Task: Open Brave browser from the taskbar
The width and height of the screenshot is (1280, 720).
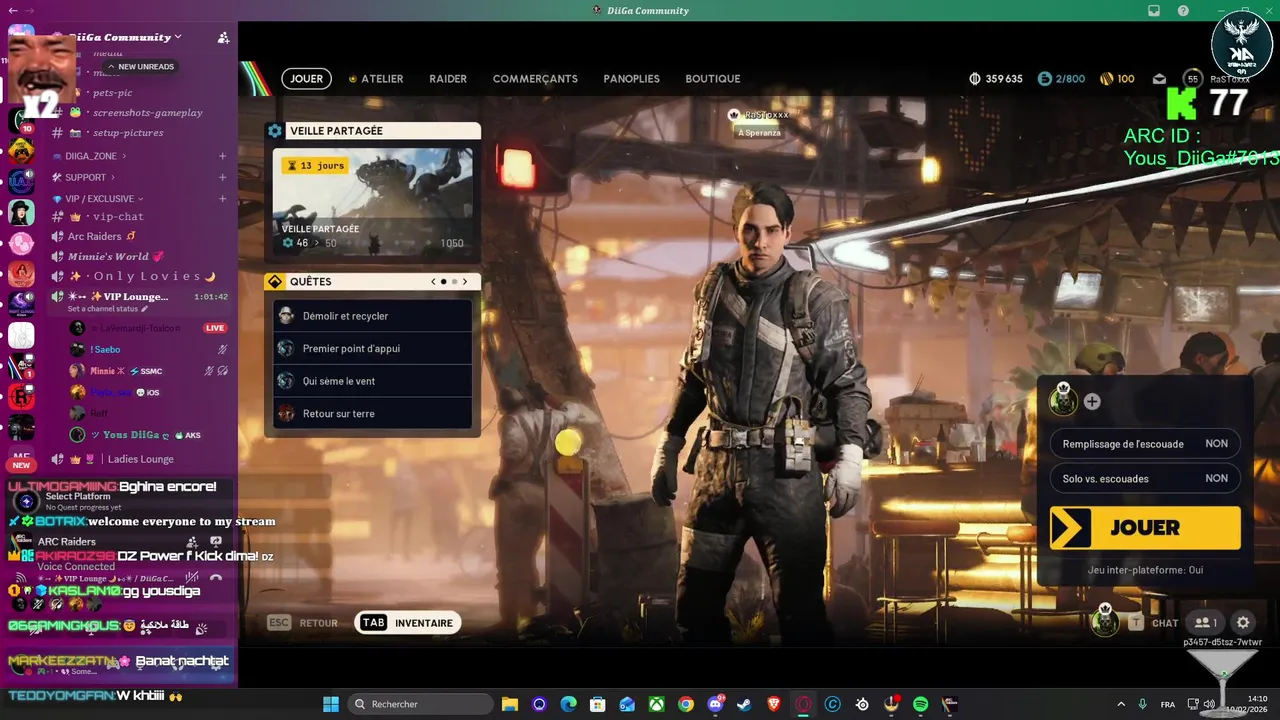Action: [773, 704]
